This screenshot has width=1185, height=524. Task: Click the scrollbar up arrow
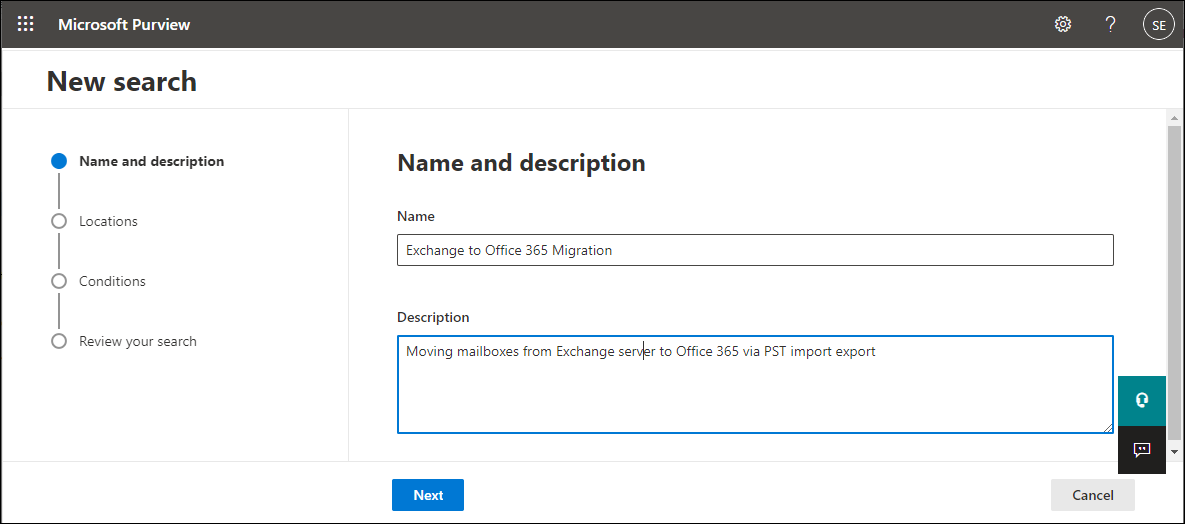1174,119
